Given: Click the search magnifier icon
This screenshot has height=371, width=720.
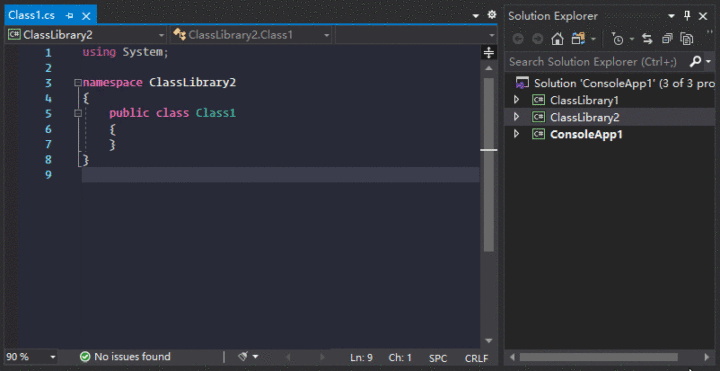Looking at the screenshot, I should coord(696,62).
